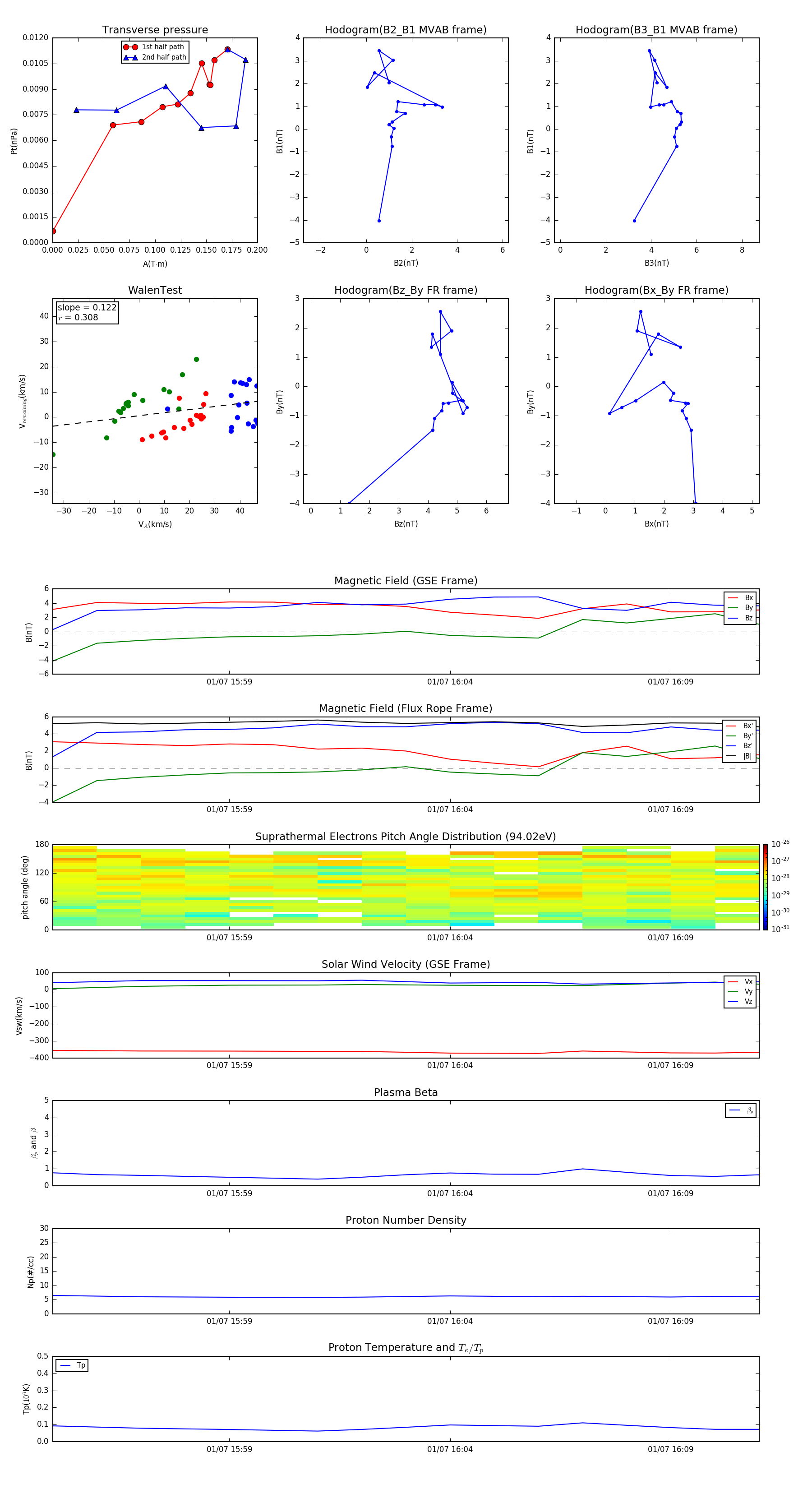Click the '1st half path' legend entry

pyautogui.click(x=154, y=47)
